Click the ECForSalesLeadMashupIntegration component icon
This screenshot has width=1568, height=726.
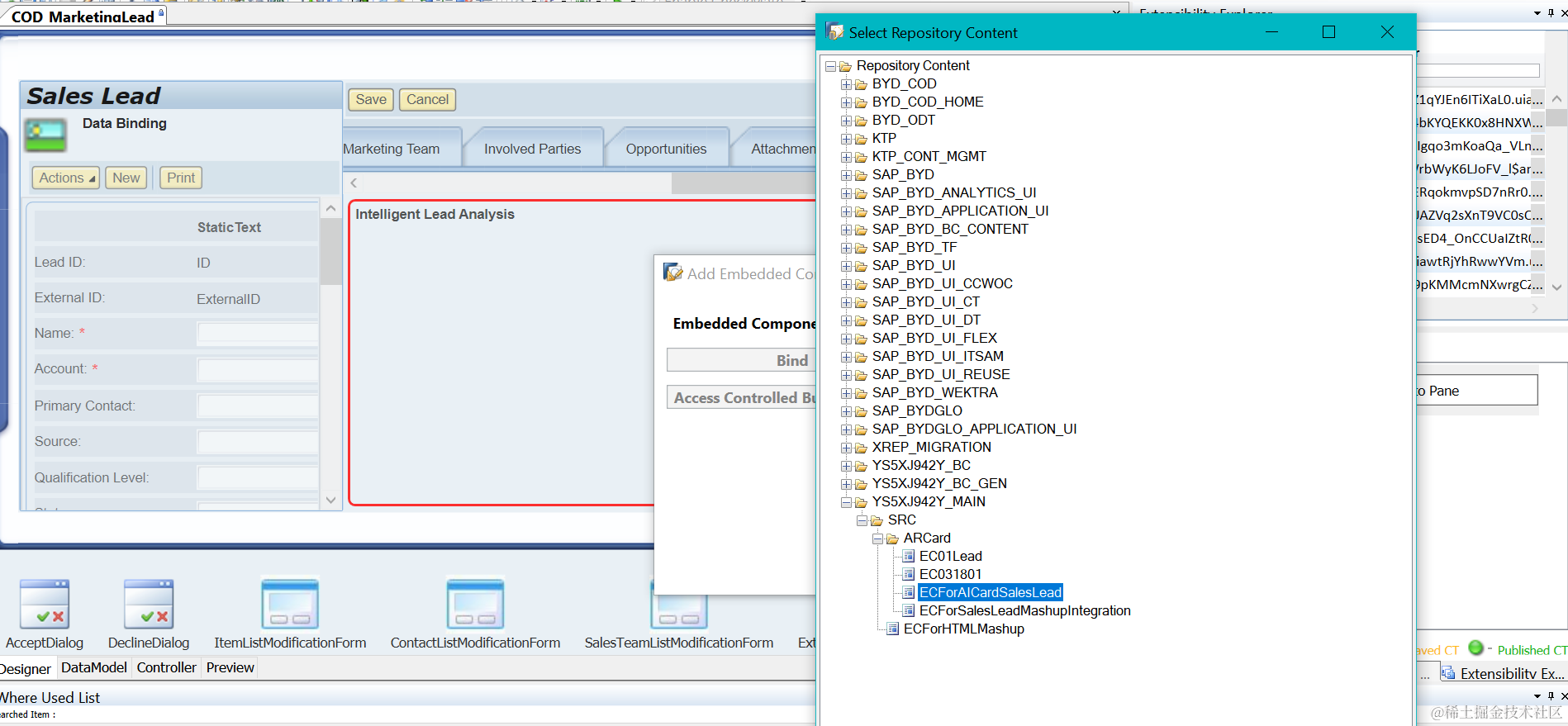(x=909, y=610)
